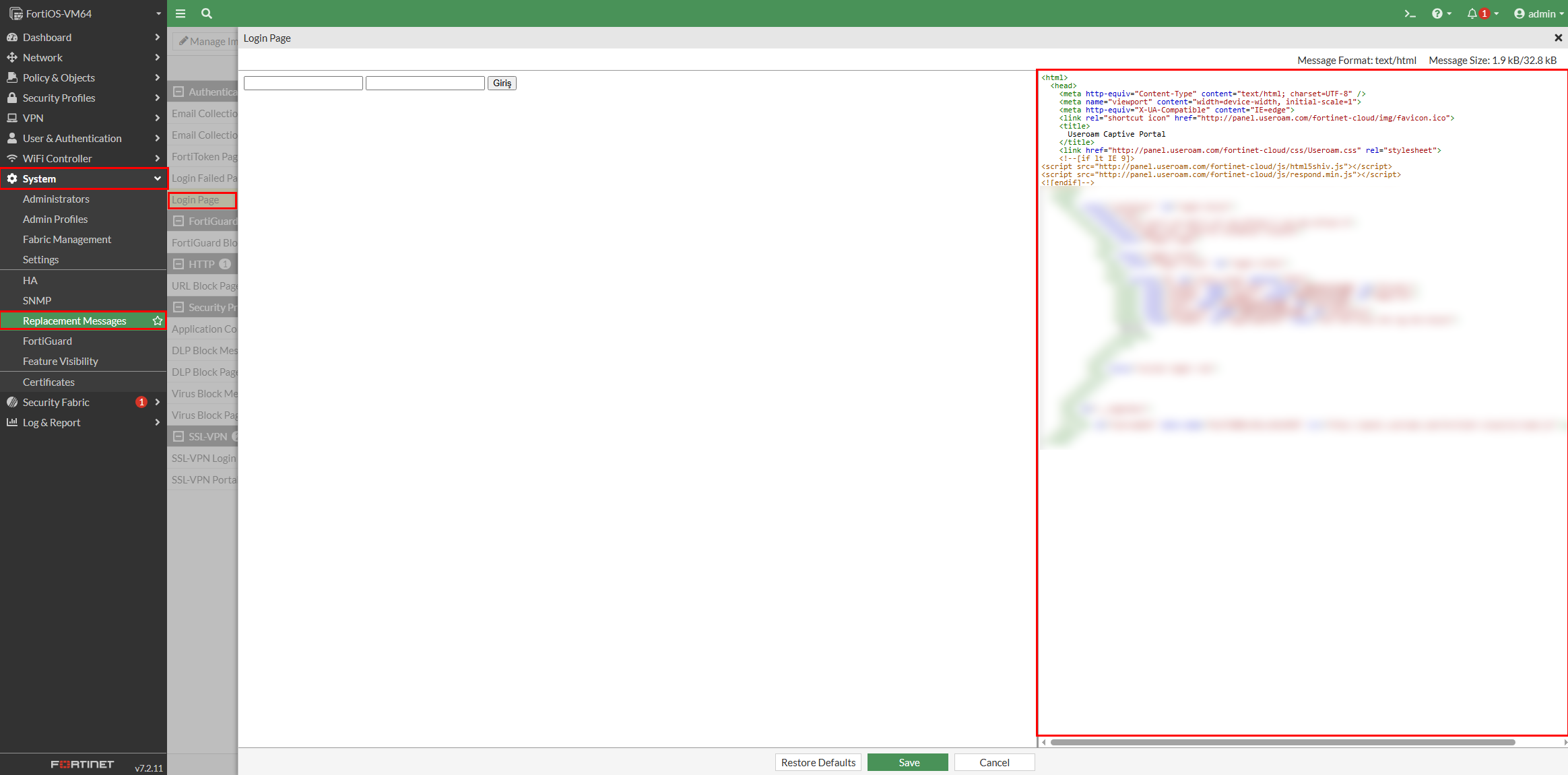
Task: Open the notifications bell icon
Action: point(1472,13)
